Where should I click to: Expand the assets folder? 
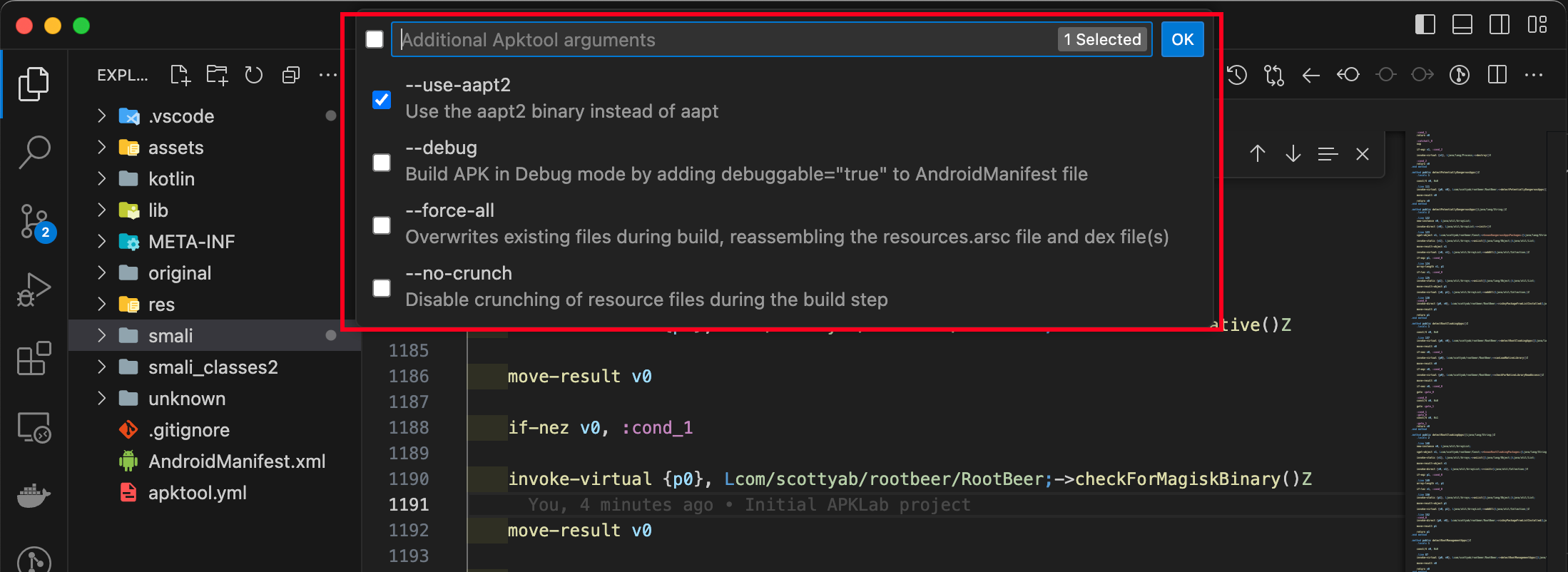[175, 148]
